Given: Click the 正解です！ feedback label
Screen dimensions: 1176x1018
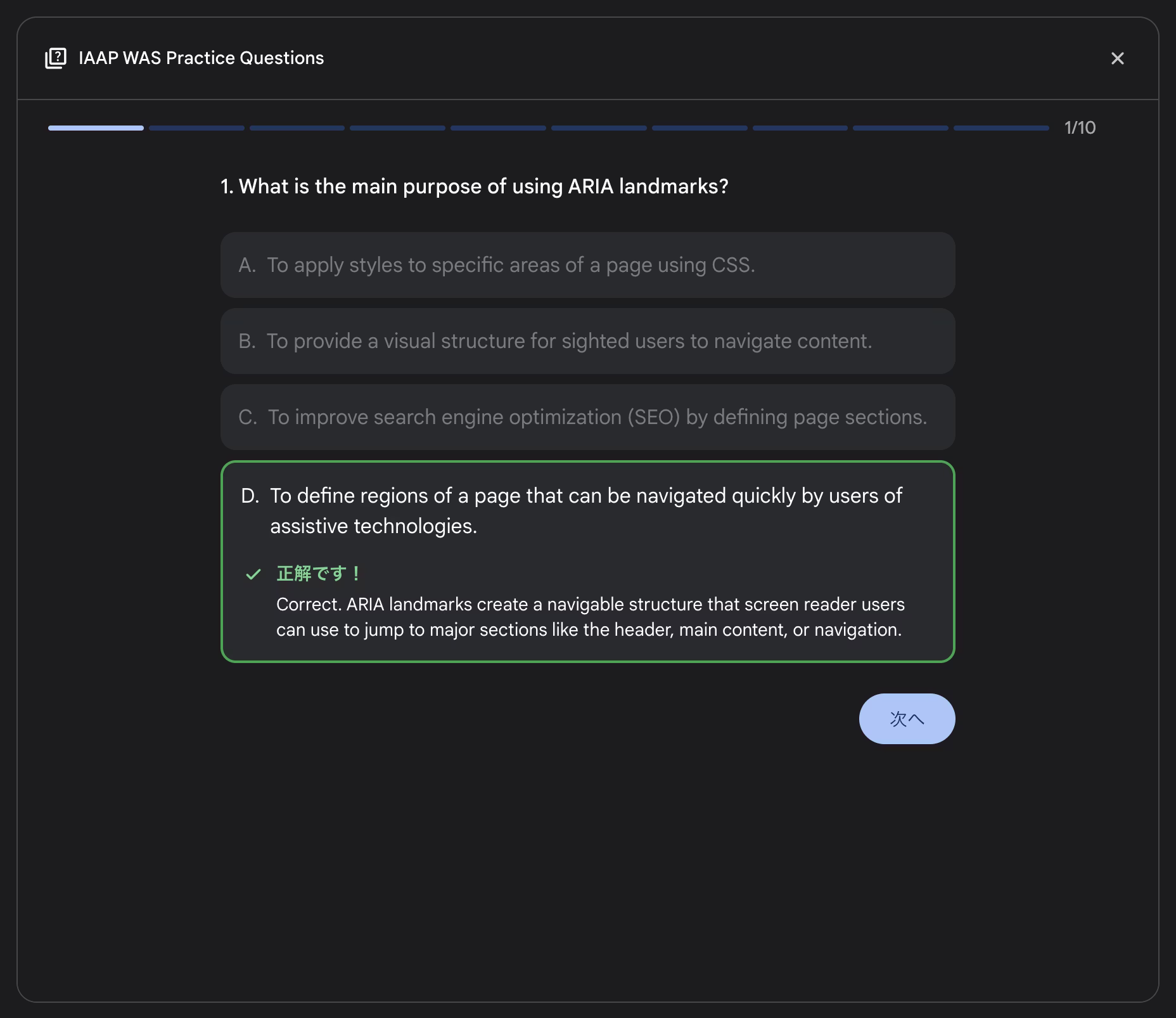Looking at the screenshot, I should (x=319, y=574).
